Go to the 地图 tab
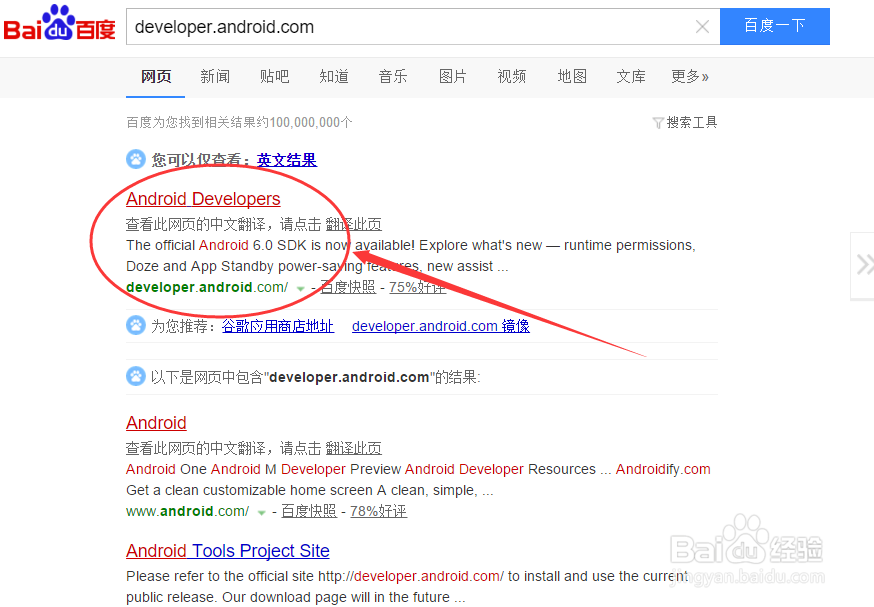The image size is (874, 607). click(x=572, y=76)
